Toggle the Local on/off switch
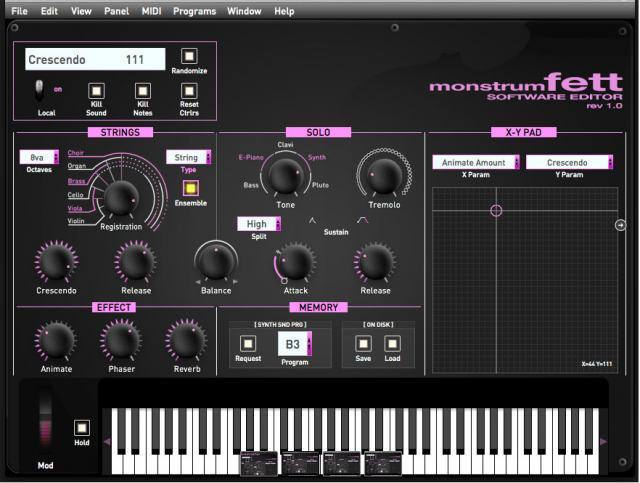The height and width of the screenshot is (483, 640). point(39,91)
